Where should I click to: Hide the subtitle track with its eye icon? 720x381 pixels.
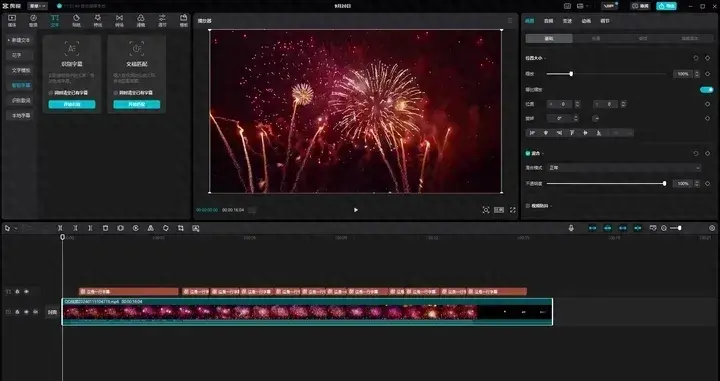[26, 291]
